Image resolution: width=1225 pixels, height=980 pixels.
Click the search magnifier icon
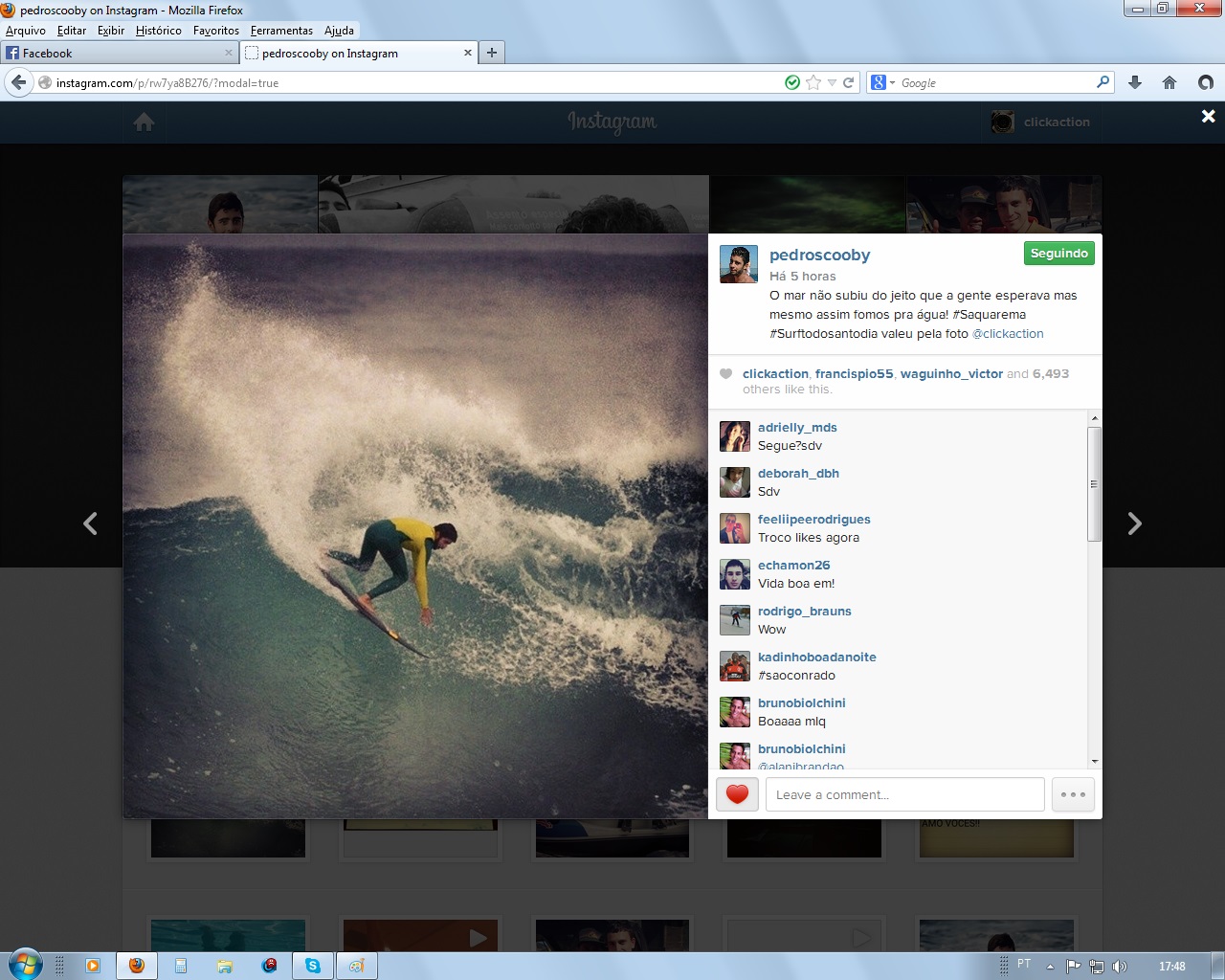click(x=1102, y=83)
